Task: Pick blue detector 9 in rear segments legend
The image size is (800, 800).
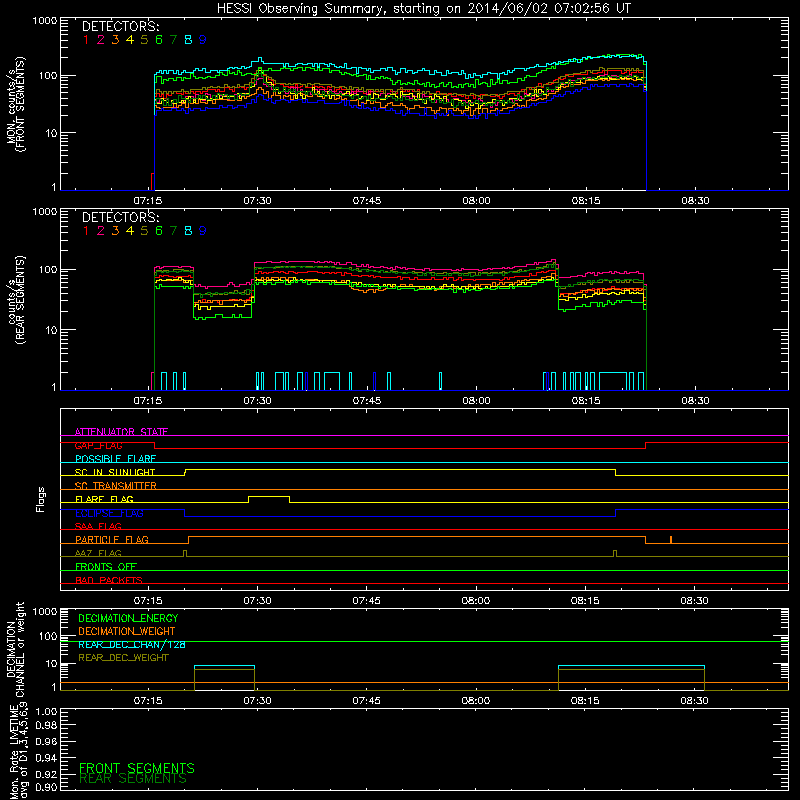Action: [203, 231]
